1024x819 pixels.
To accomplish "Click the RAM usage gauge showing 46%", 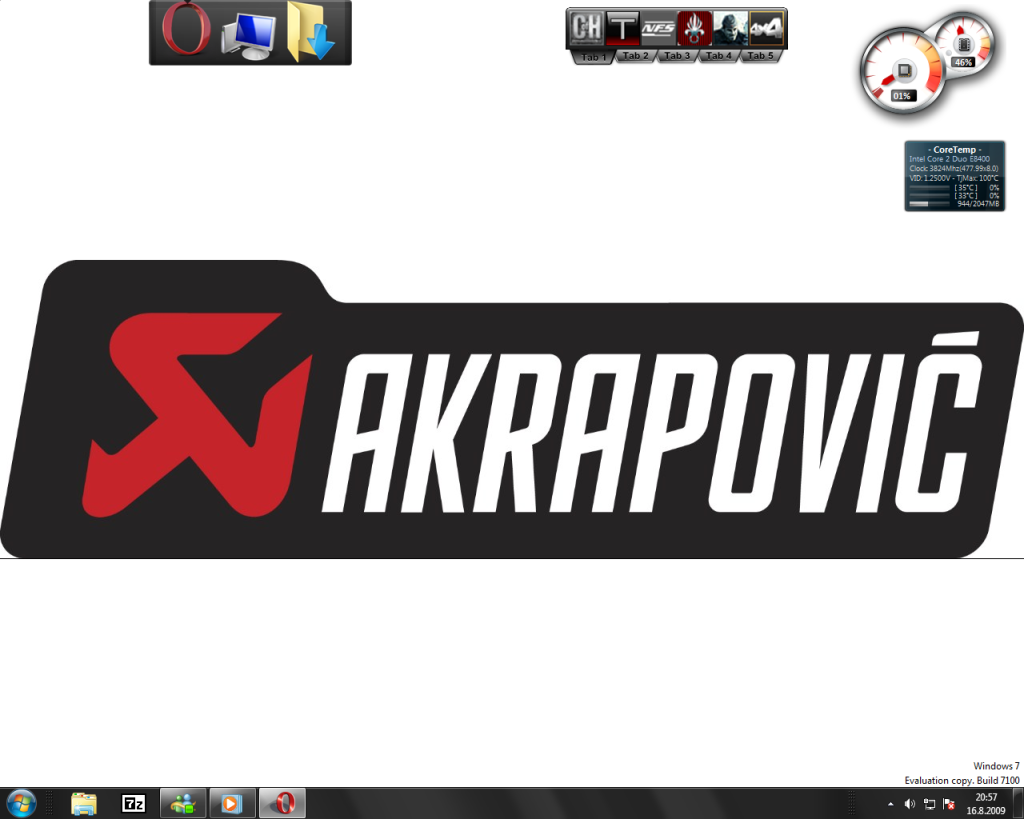I will [x=963, y=46].
